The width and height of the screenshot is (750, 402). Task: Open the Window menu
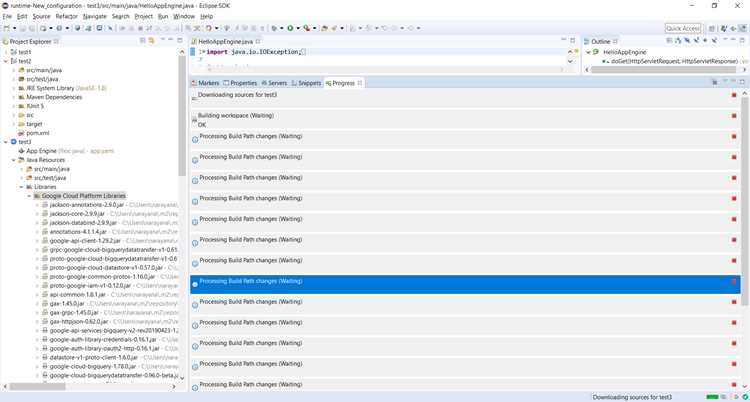[x=184, y=16]
